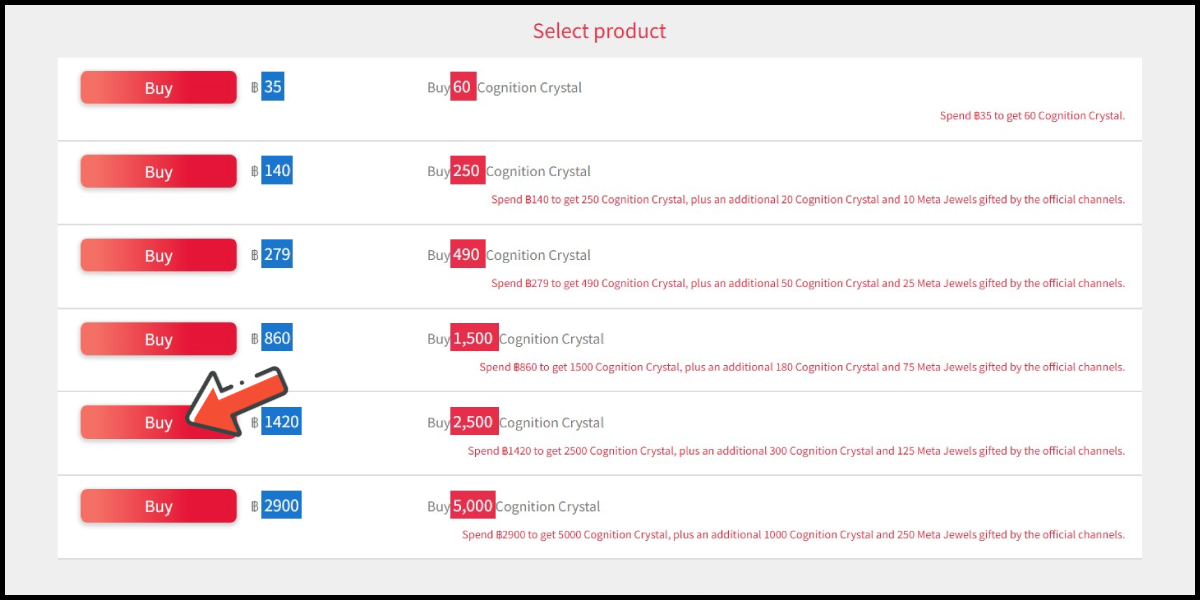Buy the ฿279 Cognition Crystal pack
Image resolution: width=1200 pixels, height=600 pixels.
pyautogui.click(x=158, y=255)
